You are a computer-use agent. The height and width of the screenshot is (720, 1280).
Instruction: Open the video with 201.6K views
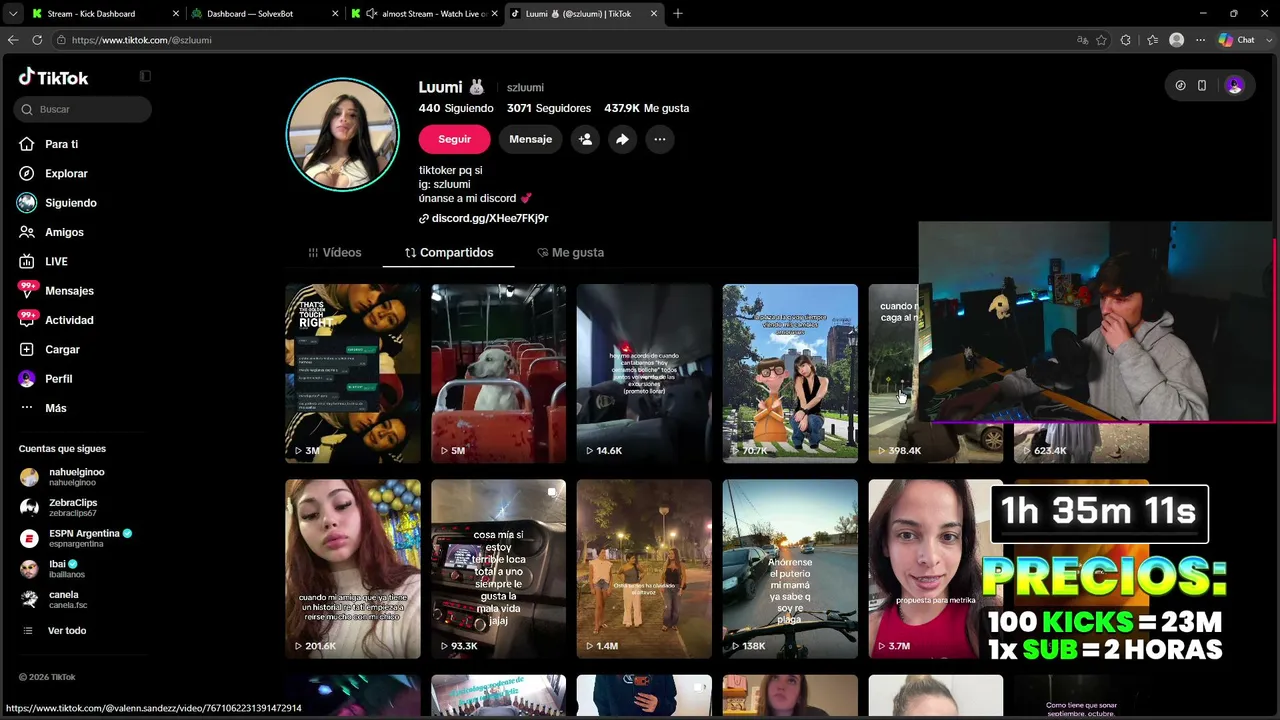coord(353,569)
